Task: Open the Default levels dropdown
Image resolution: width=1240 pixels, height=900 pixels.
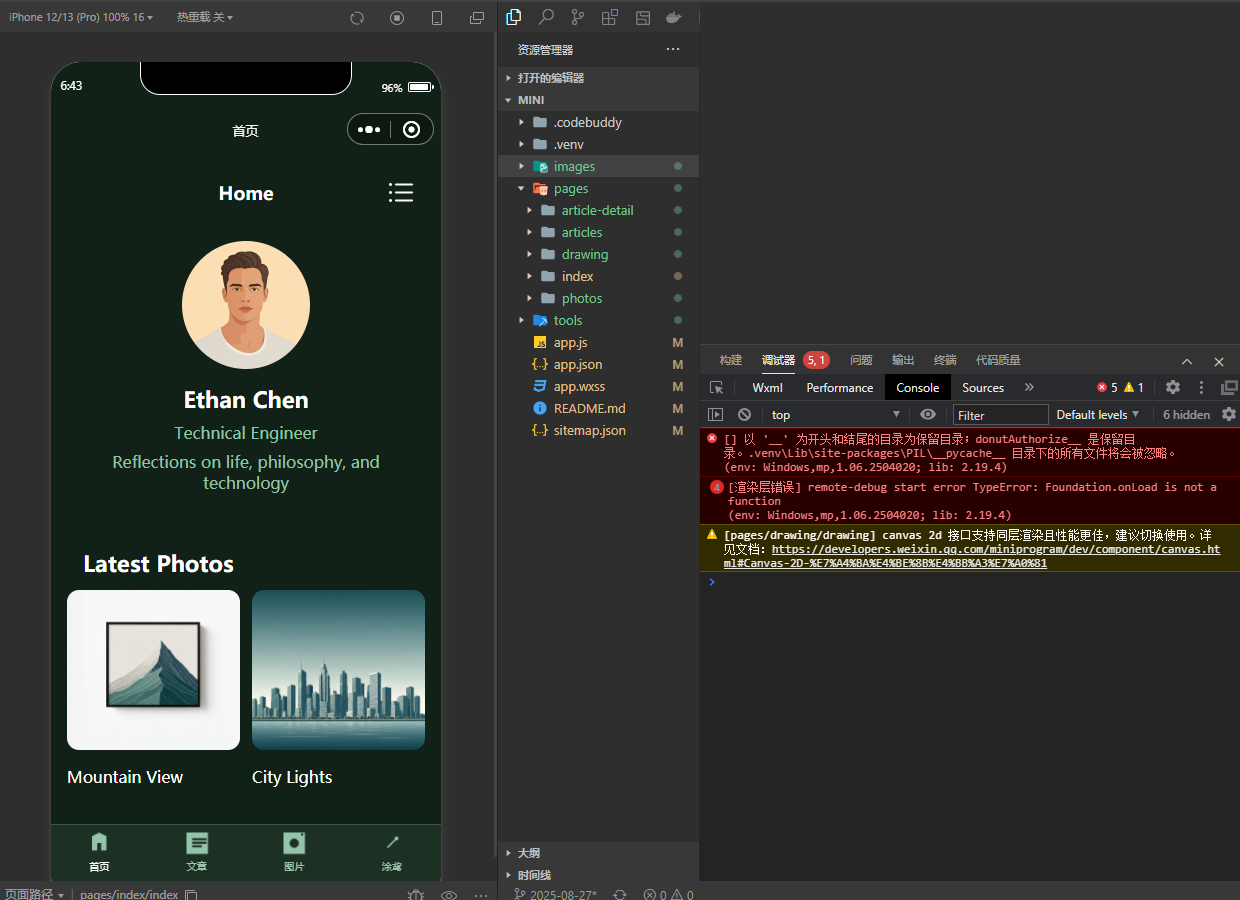Action: tap(1097, 414)
